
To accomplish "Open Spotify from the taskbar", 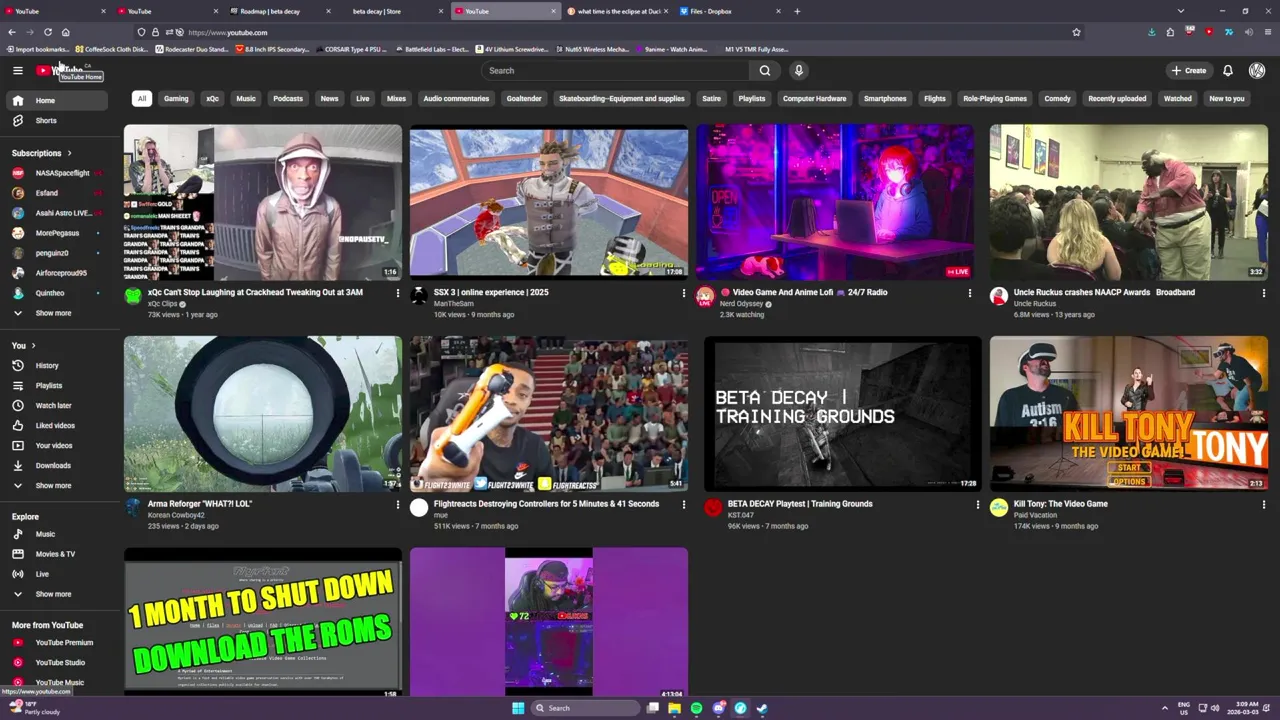I will tap(696, 708).
